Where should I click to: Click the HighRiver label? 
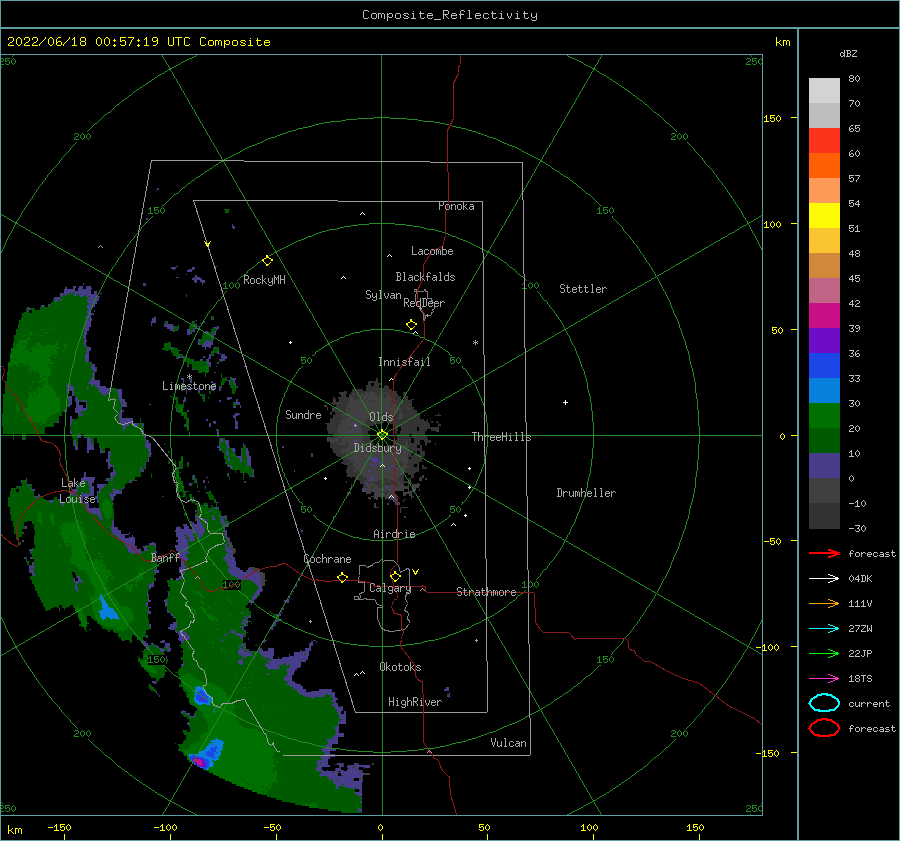[415, 702]
